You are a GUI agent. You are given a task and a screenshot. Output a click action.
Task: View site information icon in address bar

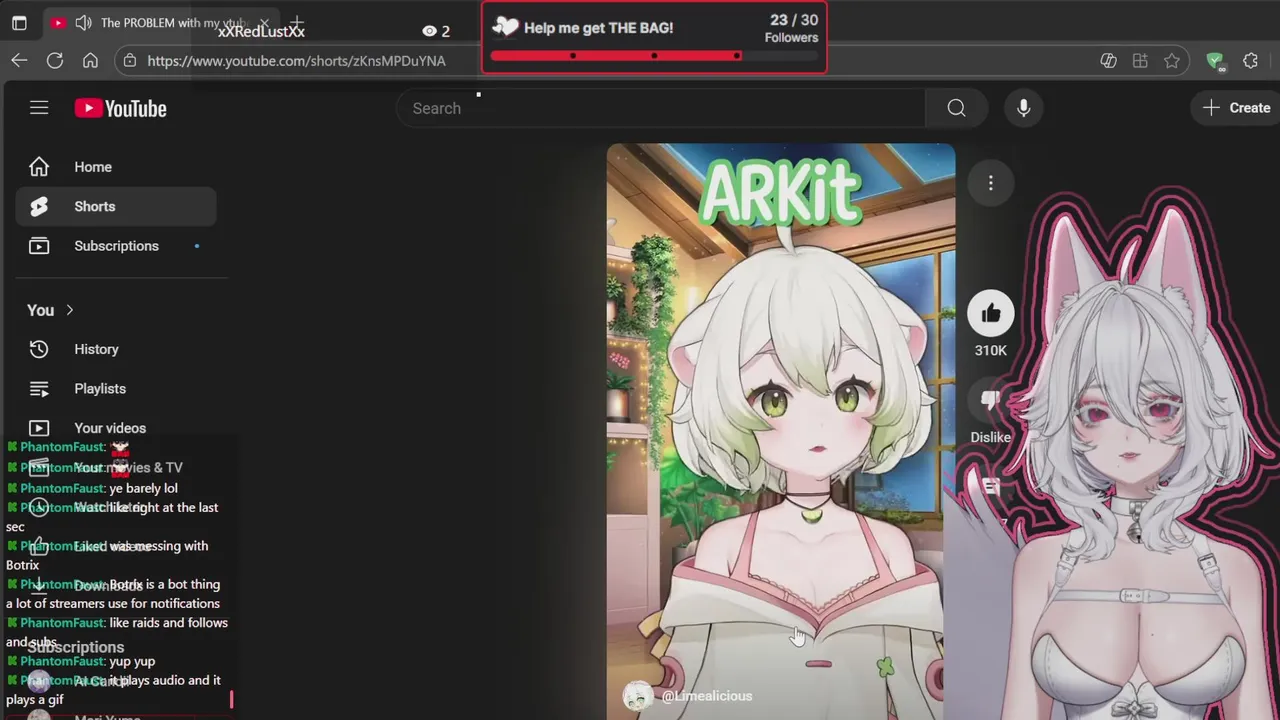tap(128, 61)
